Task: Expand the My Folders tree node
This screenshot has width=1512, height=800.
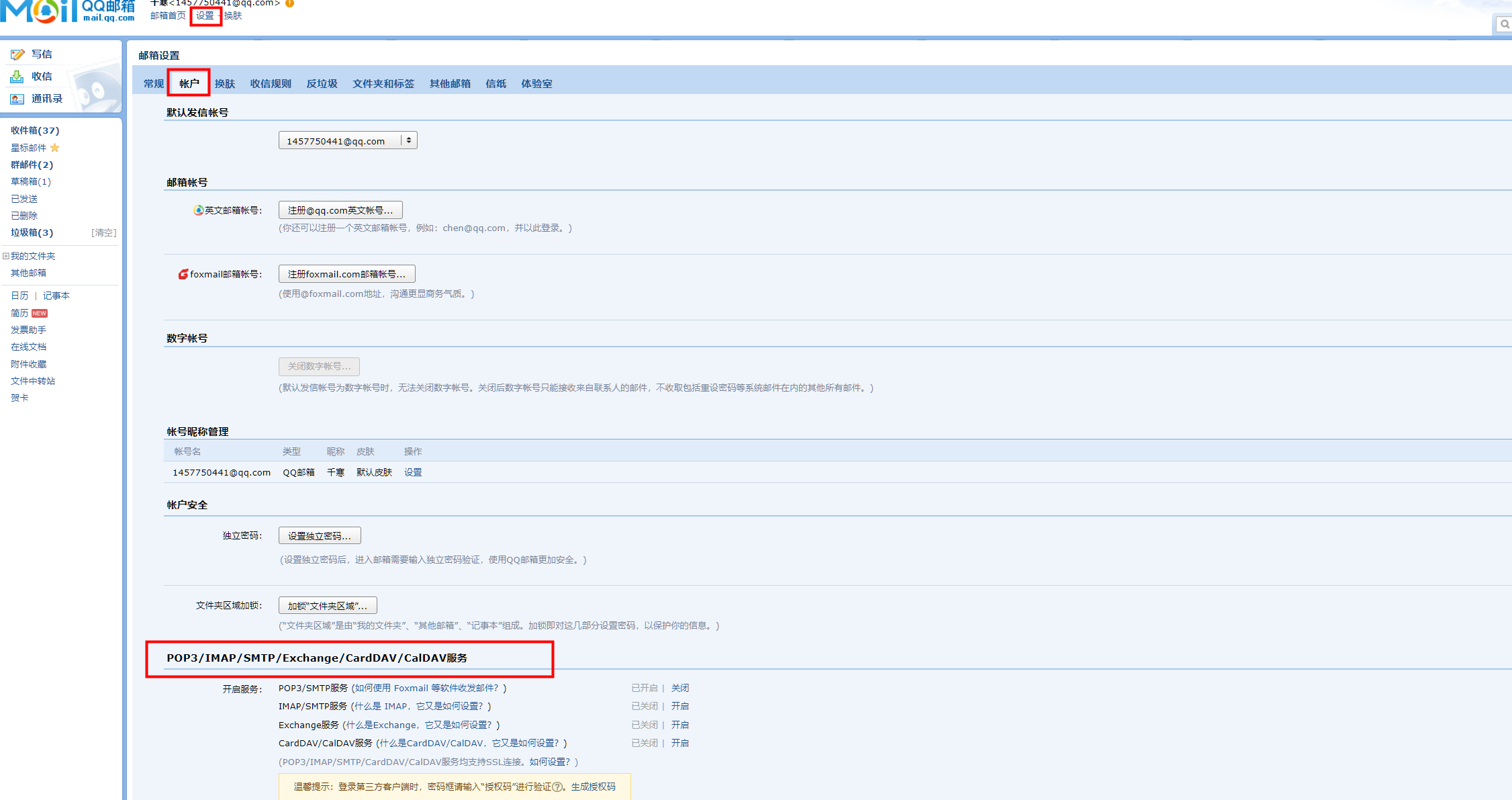Action: click(6, 256)
